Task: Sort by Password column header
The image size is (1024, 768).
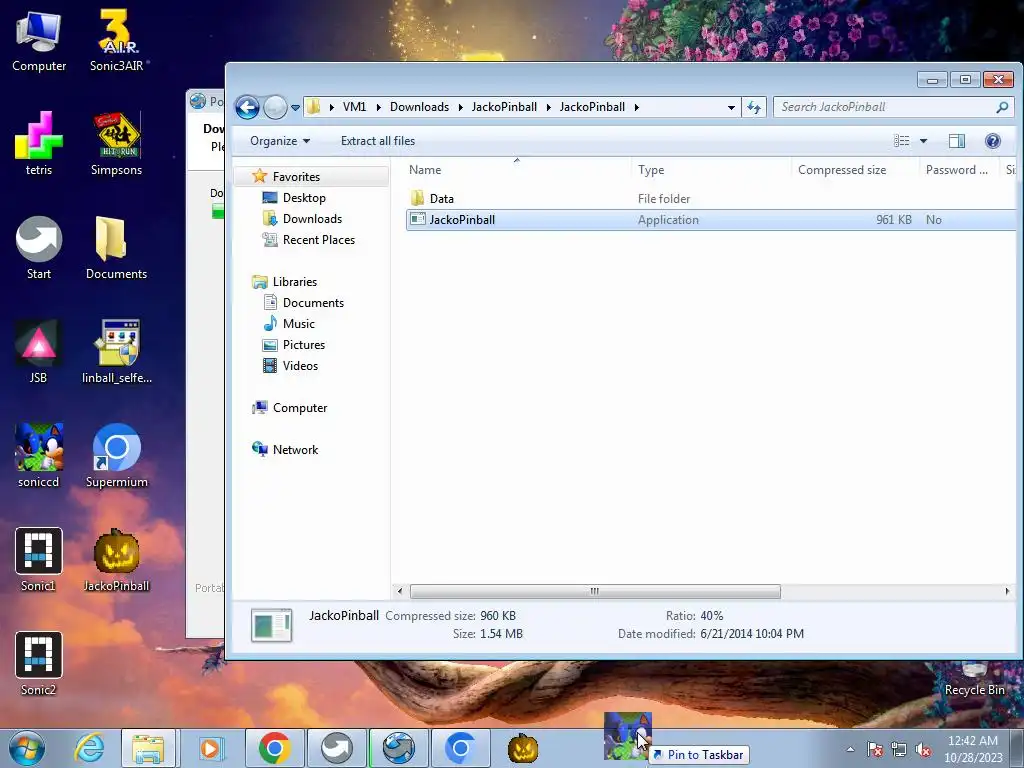Action: pyautogui.click(x=957, y=170)
